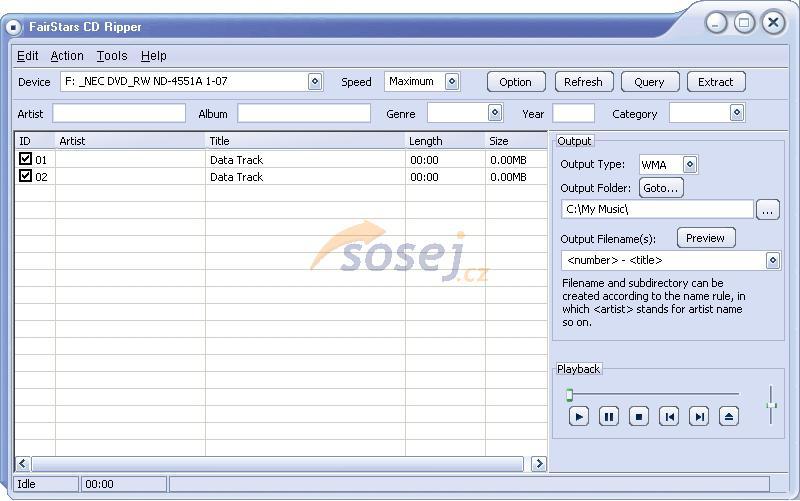Pause playback with the Pause button
This screenshot has width=800, height=501.
pos(609,417)
